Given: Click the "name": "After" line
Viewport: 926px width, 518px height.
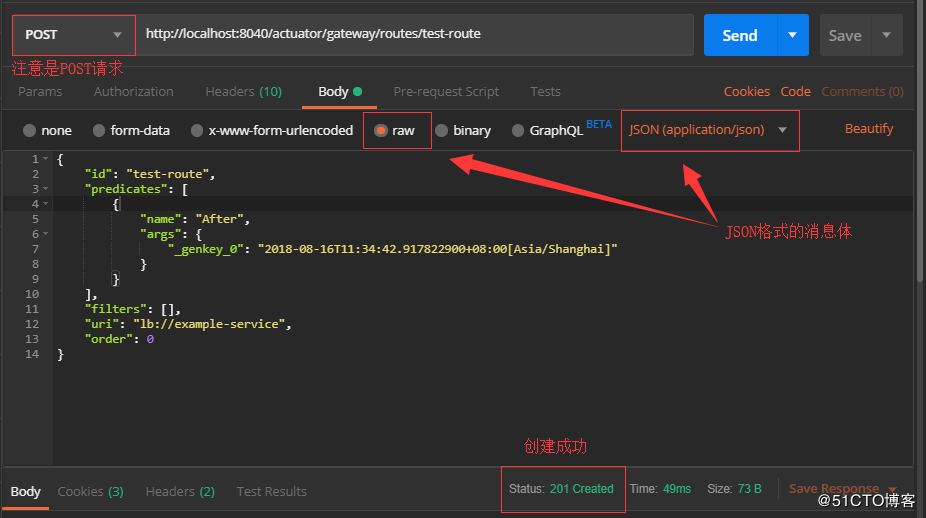Looking at the screenshot, I should point(195,219).
